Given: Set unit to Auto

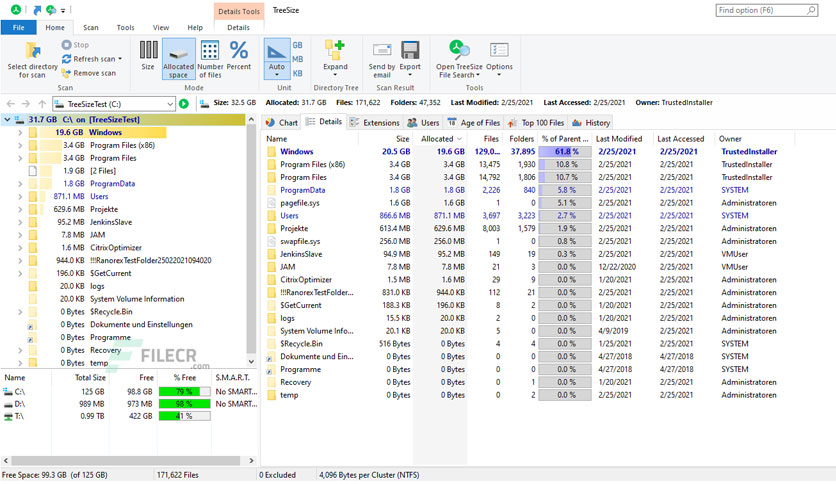Looking at the screenshot, I should tap(277, 58).
